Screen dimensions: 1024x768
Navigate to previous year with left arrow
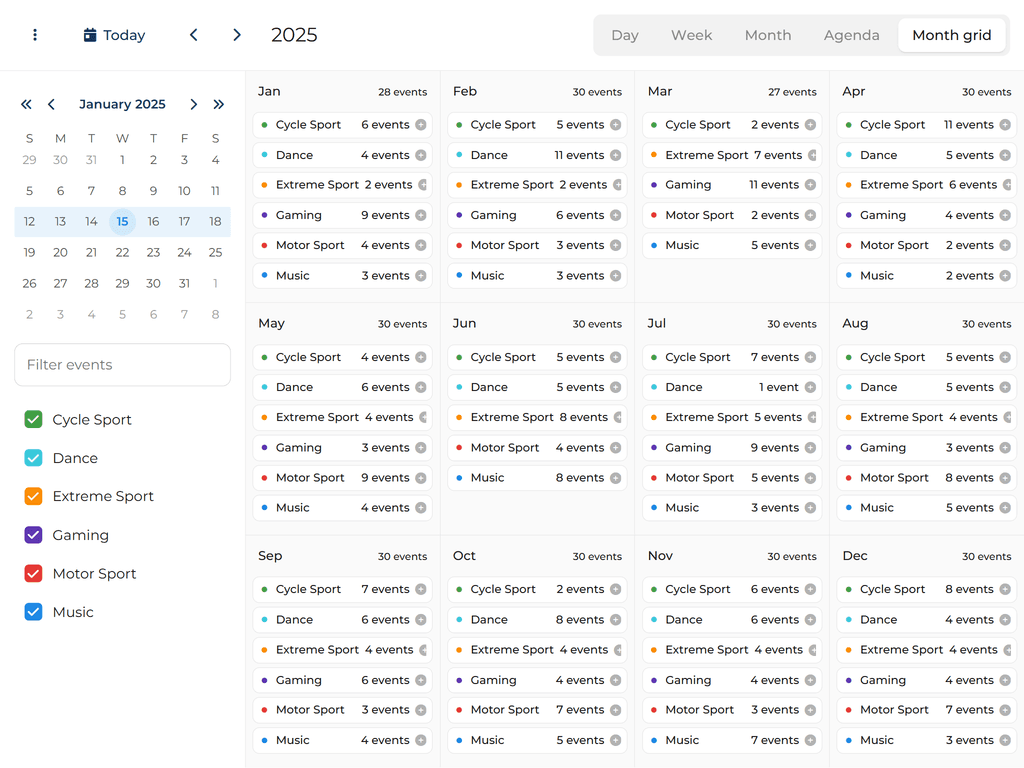193,34
